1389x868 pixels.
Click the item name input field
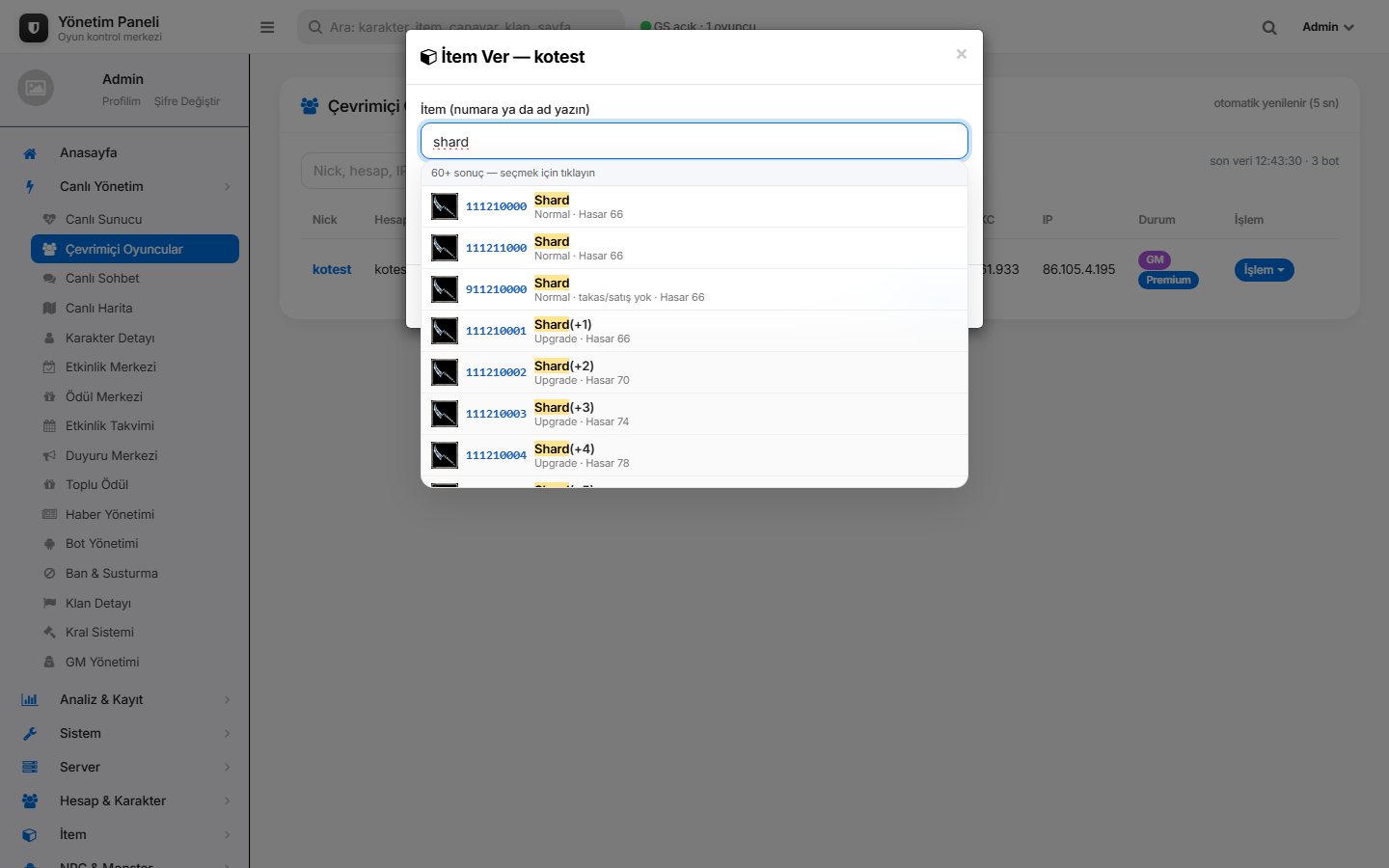694,141
